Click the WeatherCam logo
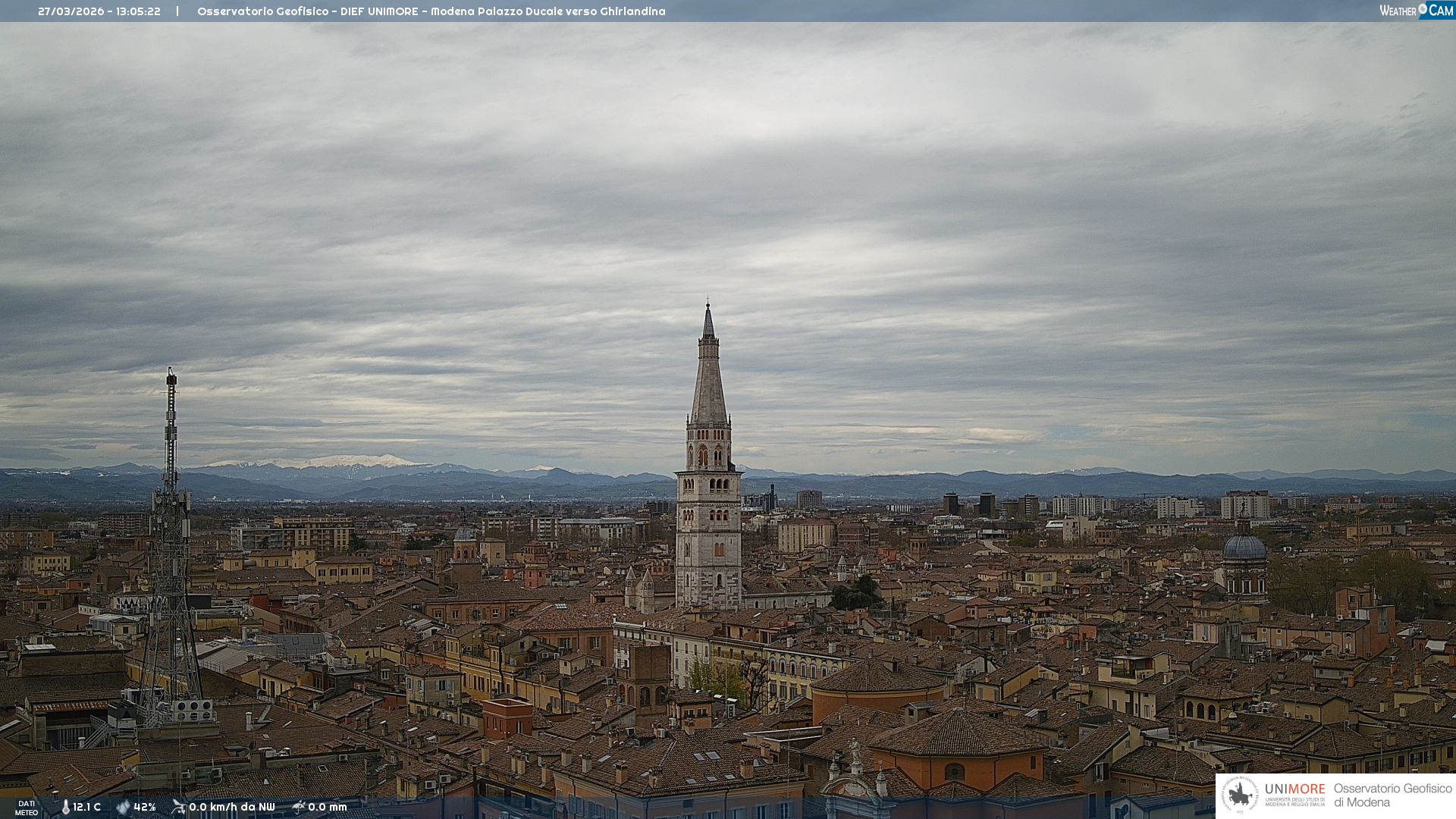 click(x=1416, y=11)
